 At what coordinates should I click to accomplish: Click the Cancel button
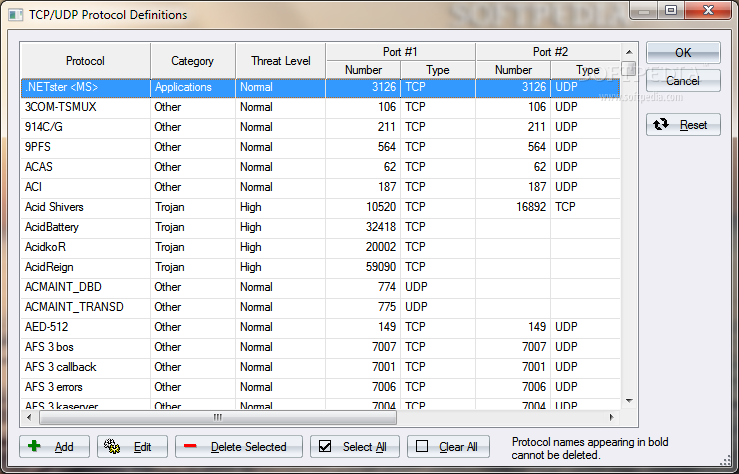[683, 81]
